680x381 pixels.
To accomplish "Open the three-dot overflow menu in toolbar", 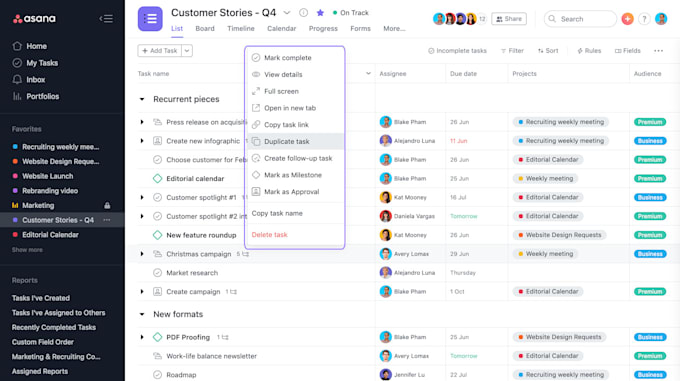I will [x=658, y=51].
